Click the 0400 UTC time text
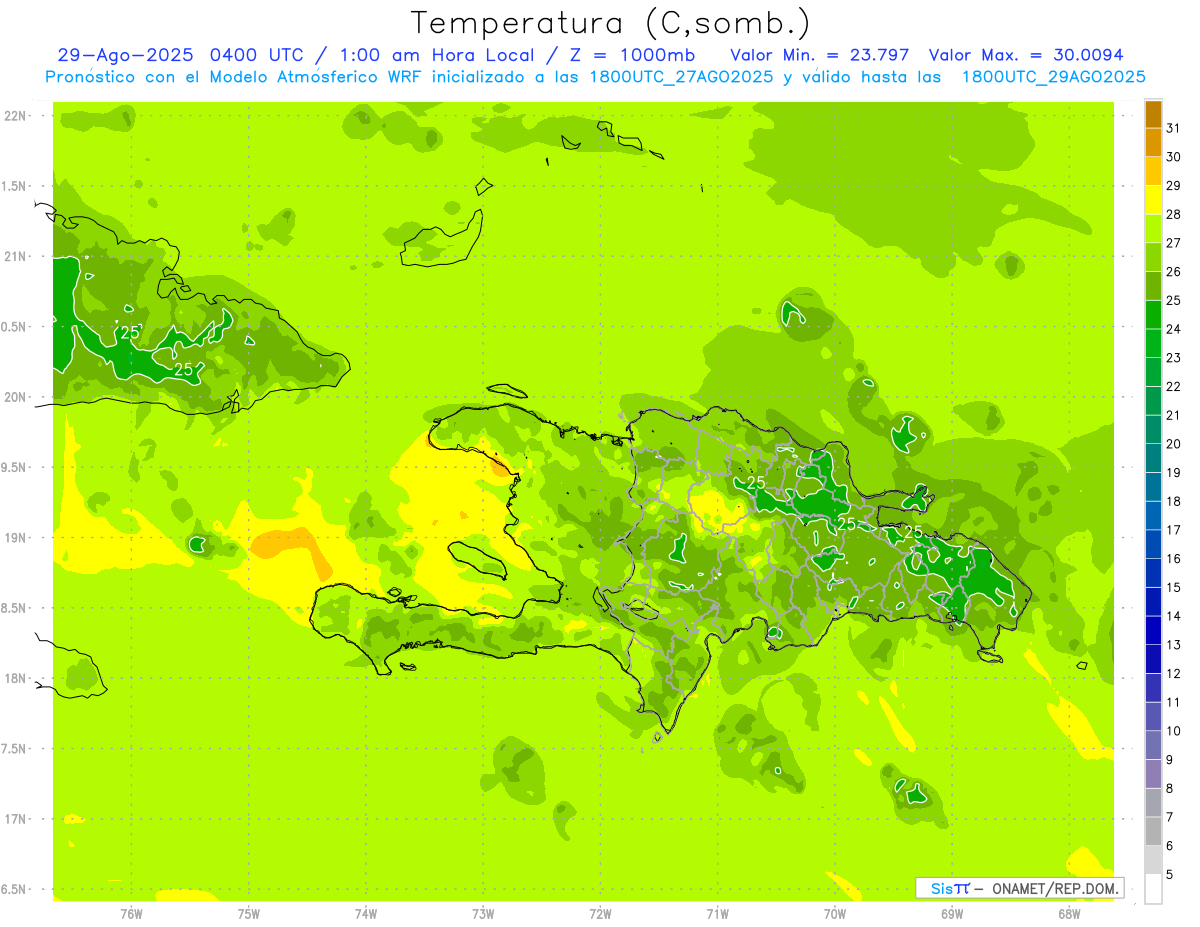This screenshot has height=927, width=1200. tap(258, 55)
